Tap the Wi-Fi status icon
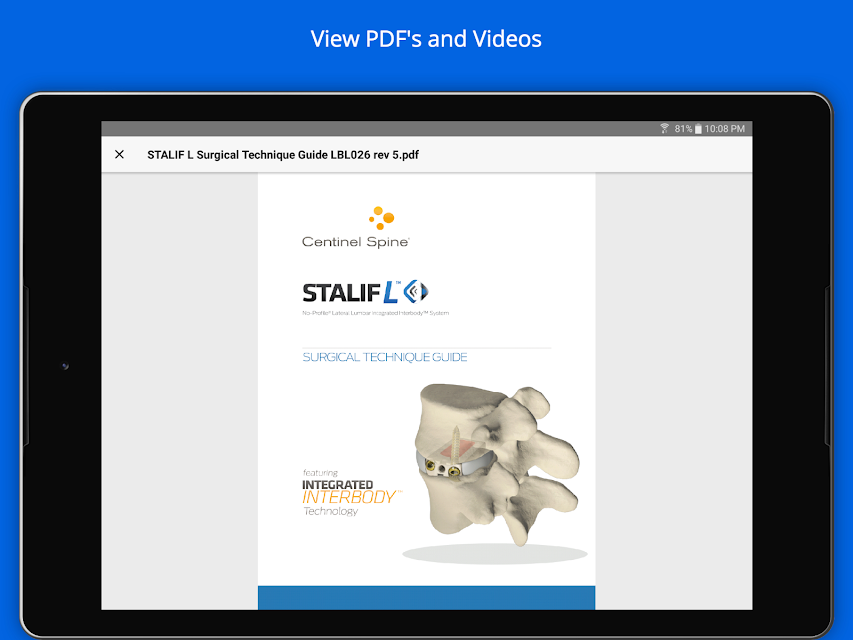This screenshot has width=853, height=640. (x=664, y=128)
